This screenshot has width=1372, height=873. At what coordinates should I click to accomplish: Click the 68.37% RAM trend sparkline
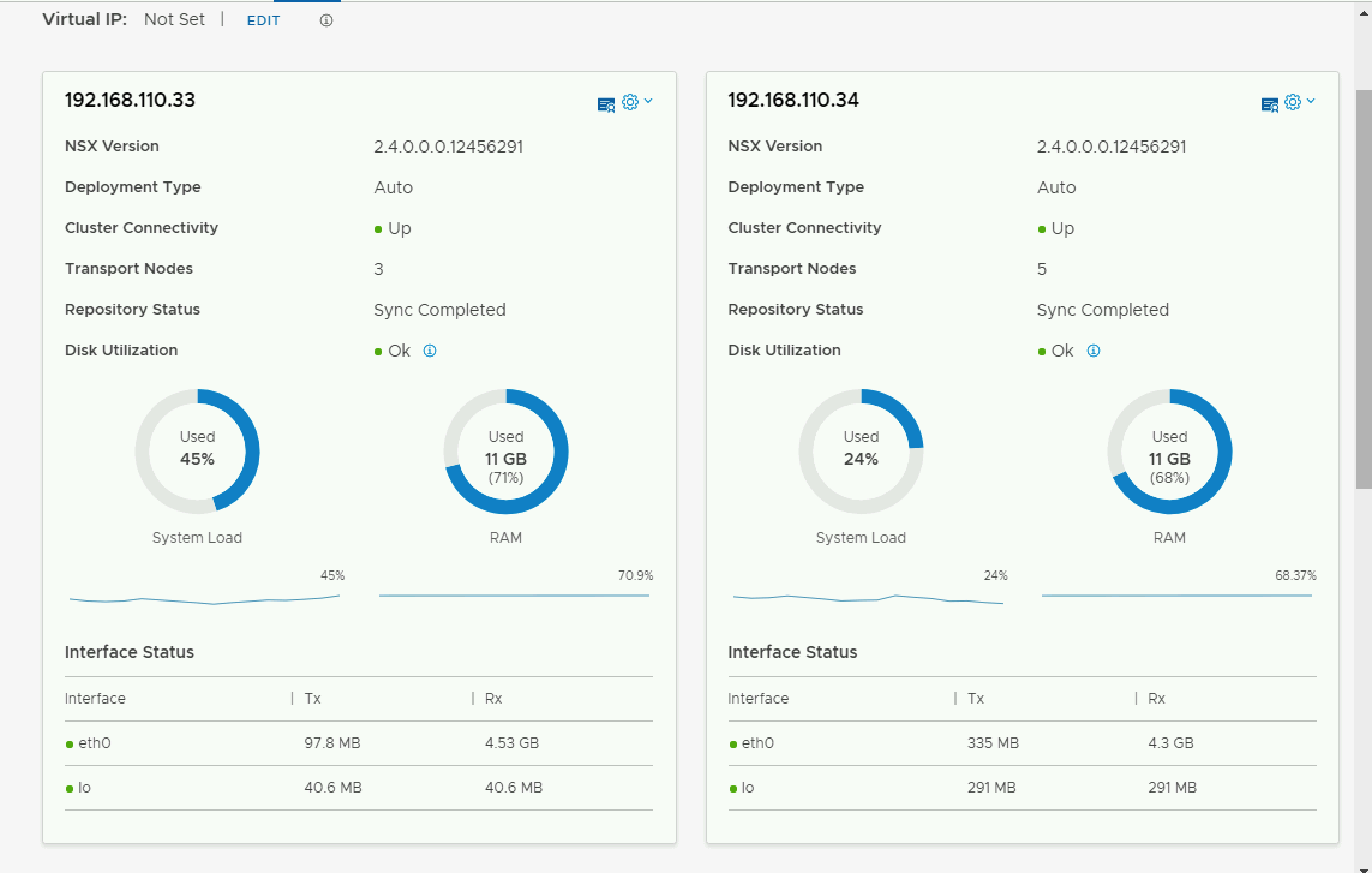click(x=1176, y=596)
